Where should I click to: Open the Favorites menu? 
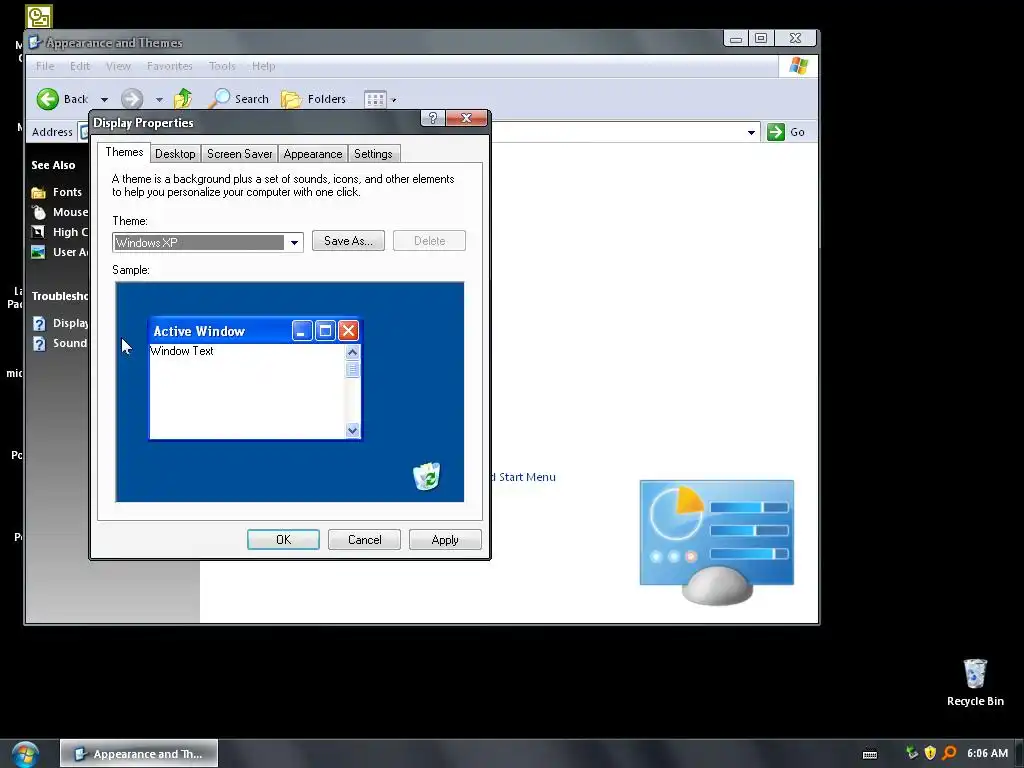(x=170, y=66)
